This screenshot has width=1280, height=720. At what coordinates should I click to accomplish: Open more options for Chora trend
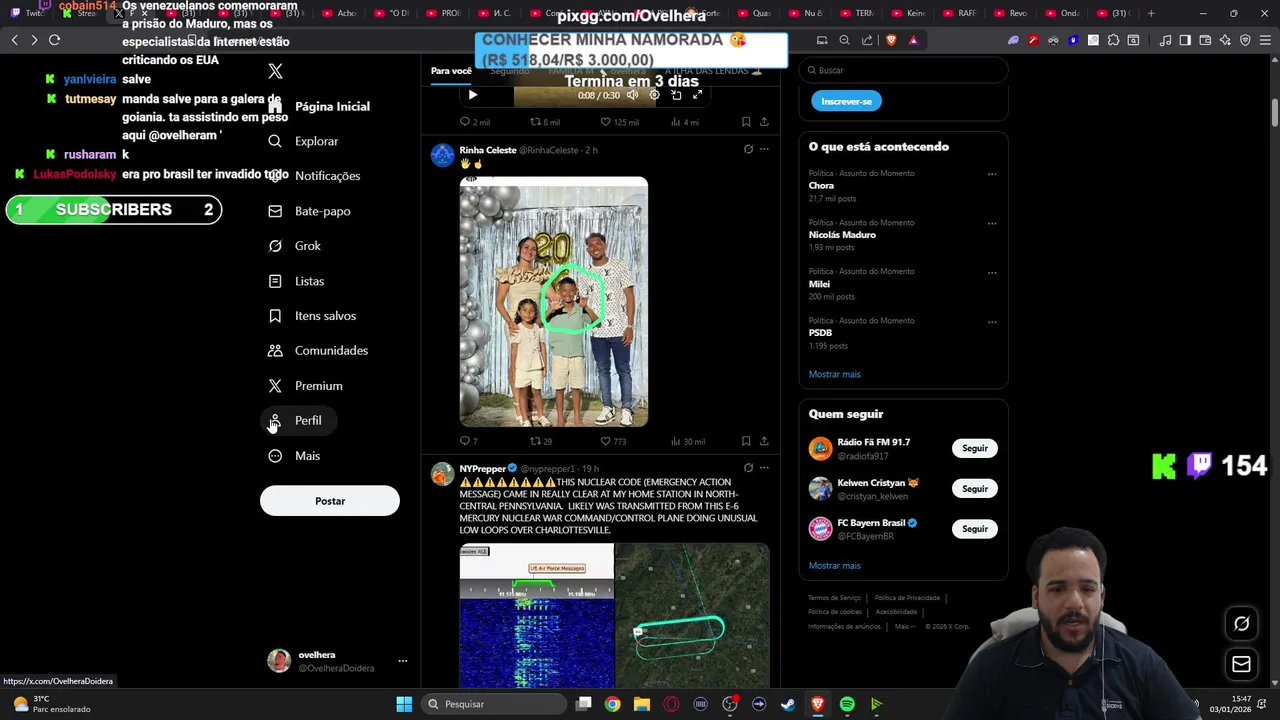[992, 174]
